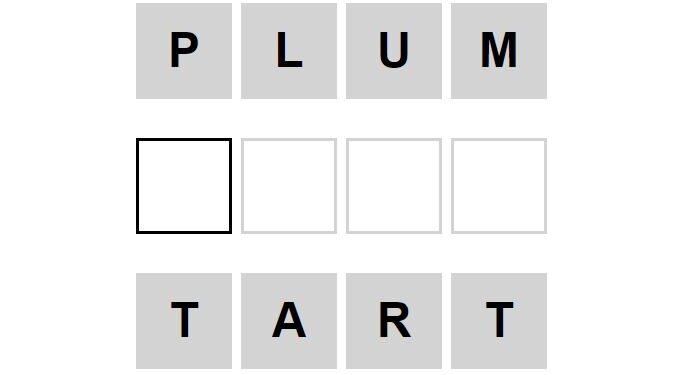
Task: Click the R letter tile
Action: (394, 321)
